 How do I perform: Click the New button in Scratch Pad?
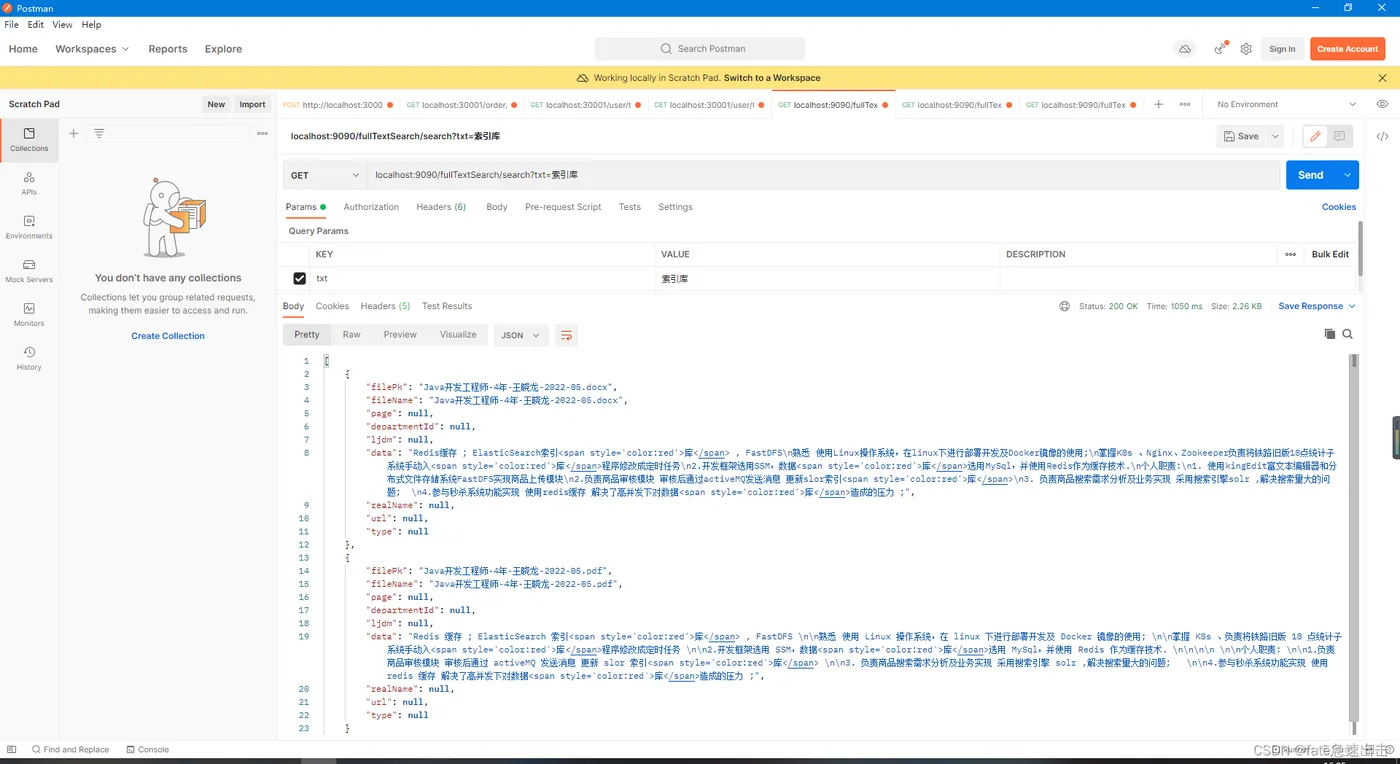coord(216,104)
